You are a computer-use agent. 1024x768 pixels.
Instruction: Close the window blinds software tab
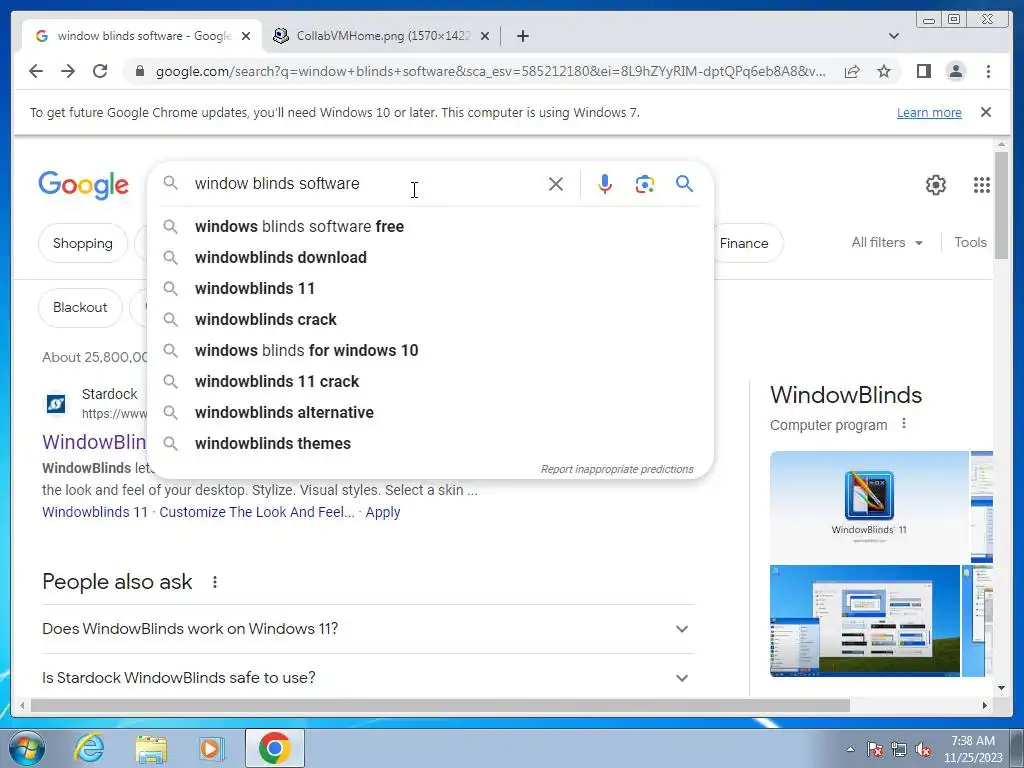click(x=246, y=36)
